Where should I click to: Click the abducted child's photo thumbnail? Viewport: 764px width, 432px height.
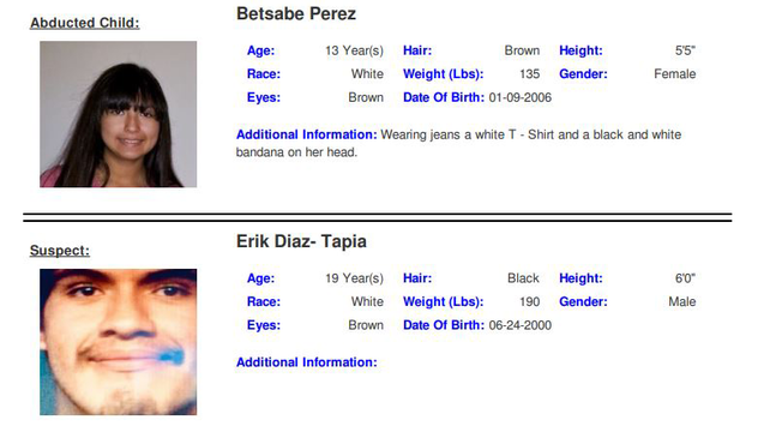tap(118, 114)
